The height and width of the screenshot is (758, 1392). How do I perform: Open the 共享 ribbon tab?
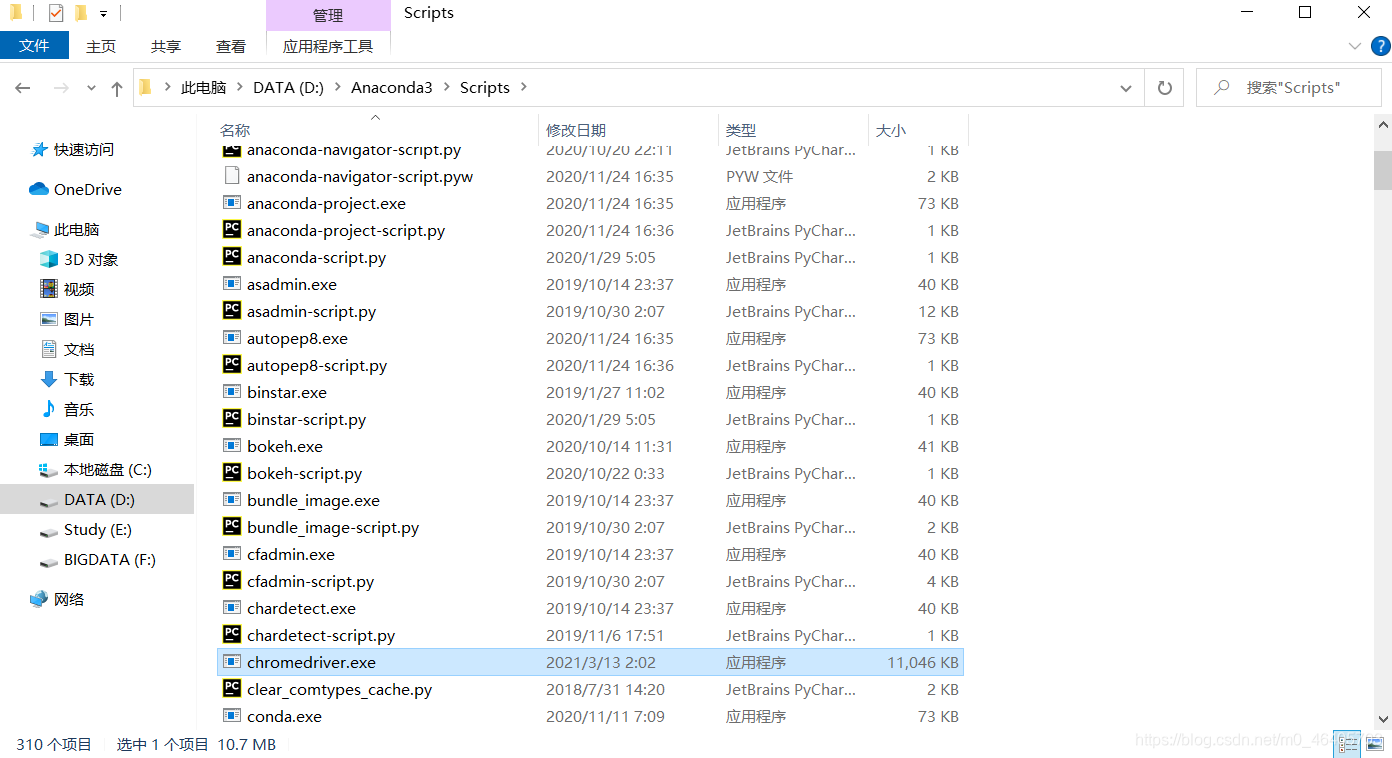pyautogui.click(x=166, y=46)
